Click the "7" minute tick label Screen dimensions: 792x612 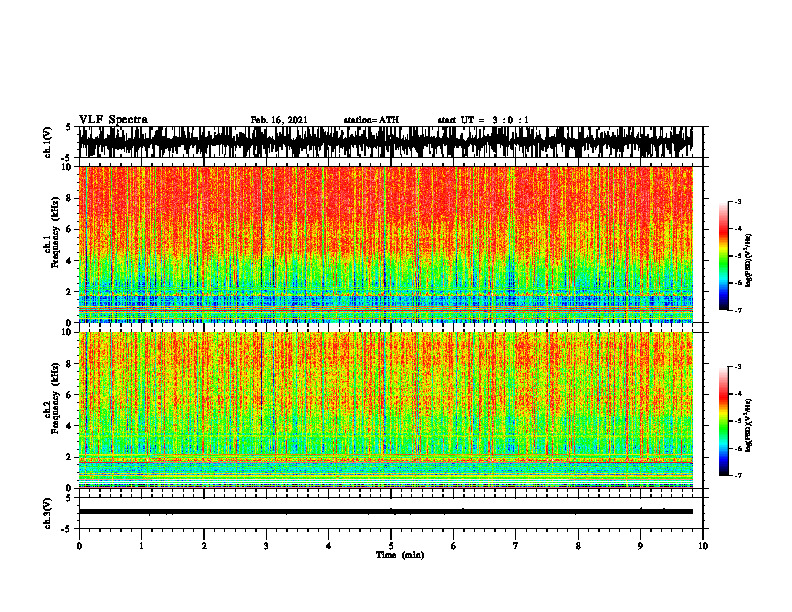(x=516, y=546)
